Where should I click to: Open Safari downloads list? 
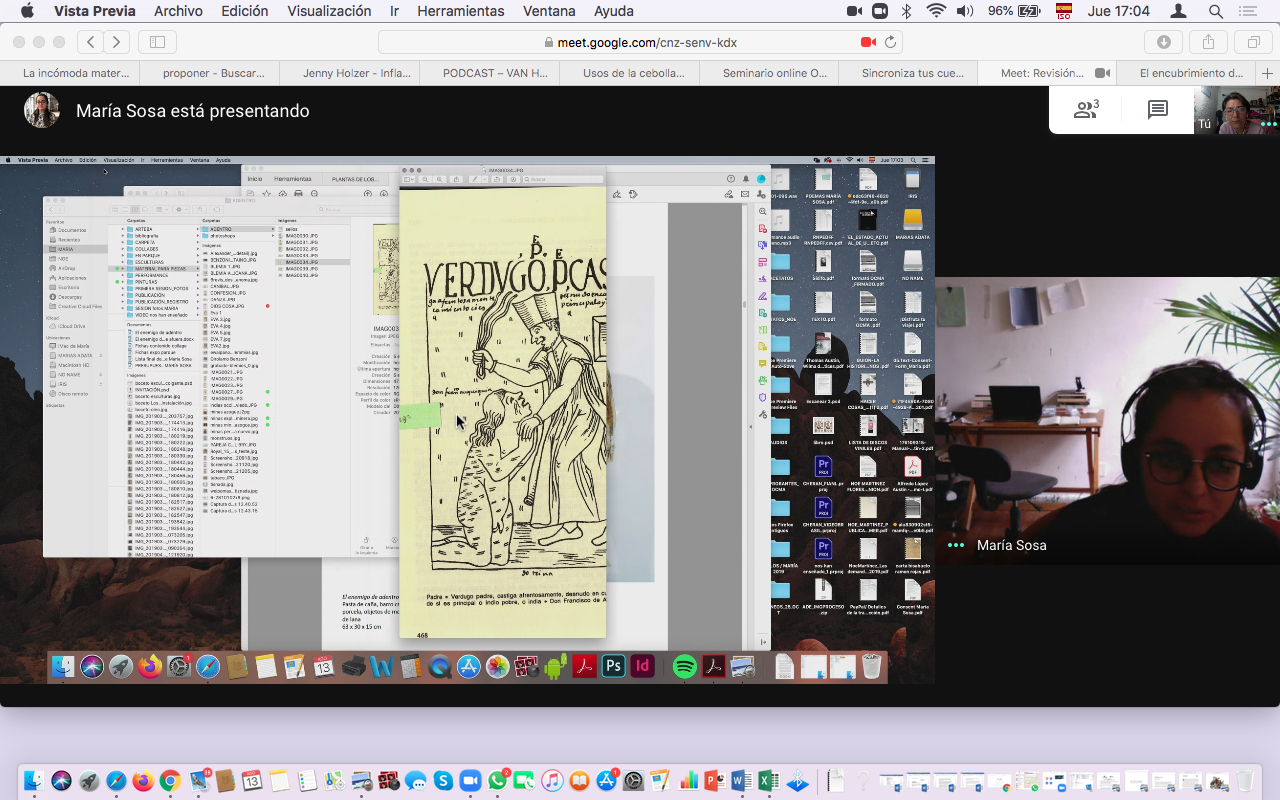coord(1164,42)
